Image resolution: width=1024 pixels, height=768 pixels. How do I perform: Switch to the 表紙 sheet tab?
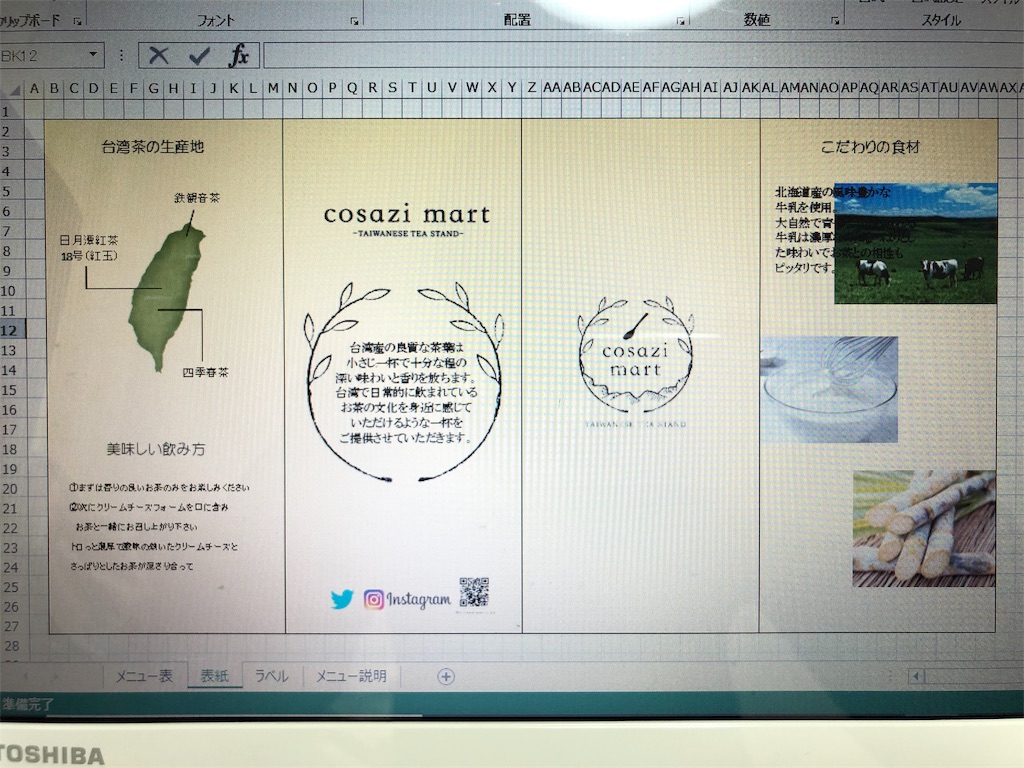pos(214,676)
